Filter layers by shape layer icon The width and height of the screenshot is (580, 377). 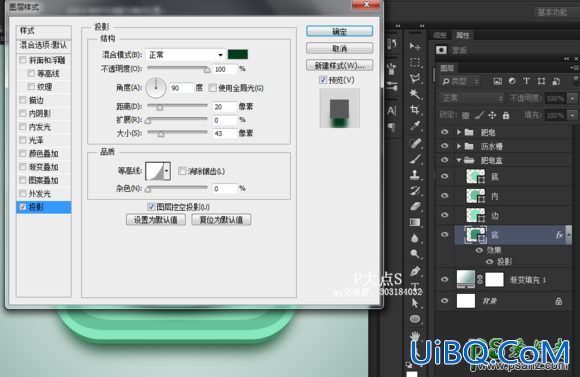(541, 81)
